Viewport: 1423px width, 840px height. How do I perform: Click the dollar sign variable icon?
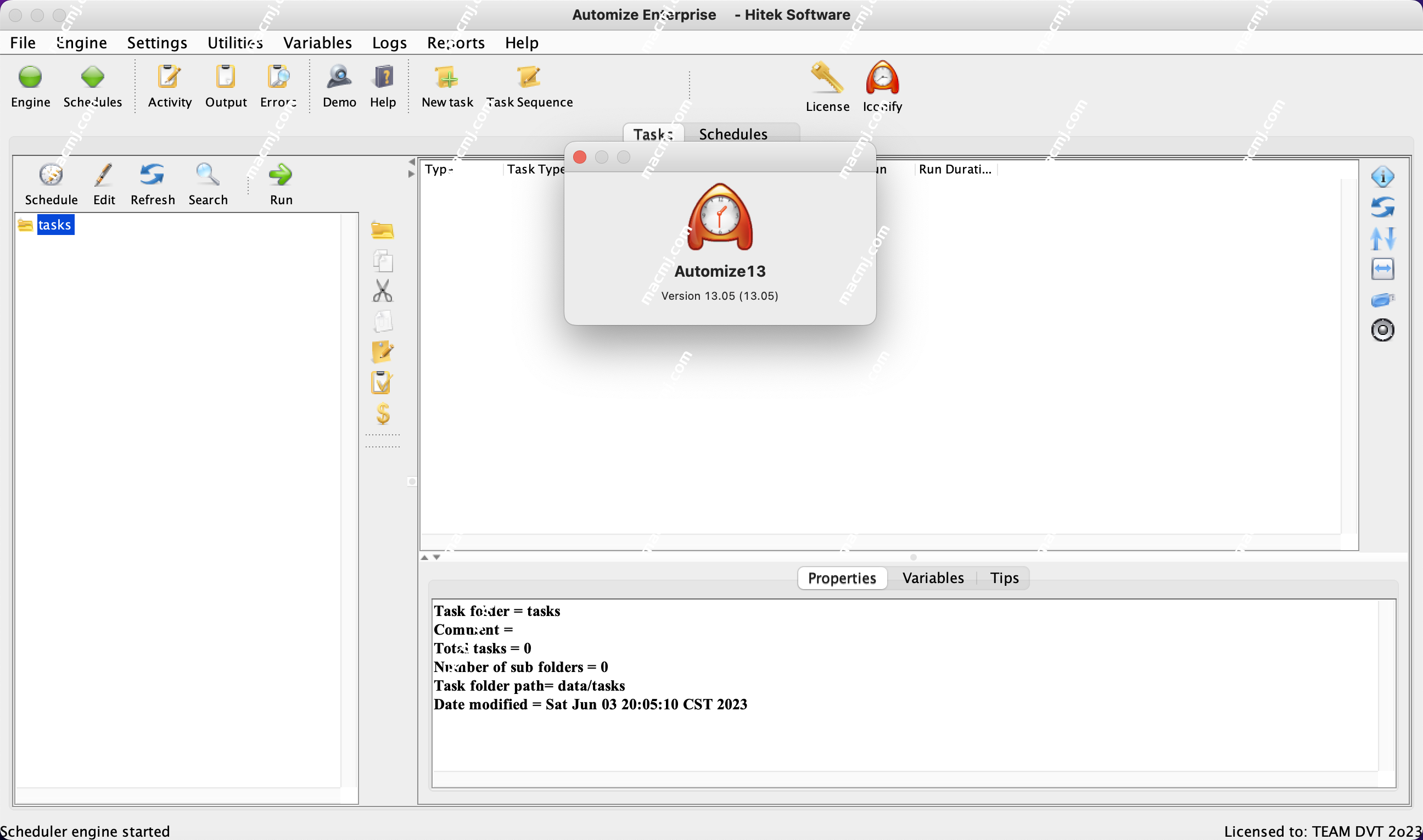tap(383, 413)
